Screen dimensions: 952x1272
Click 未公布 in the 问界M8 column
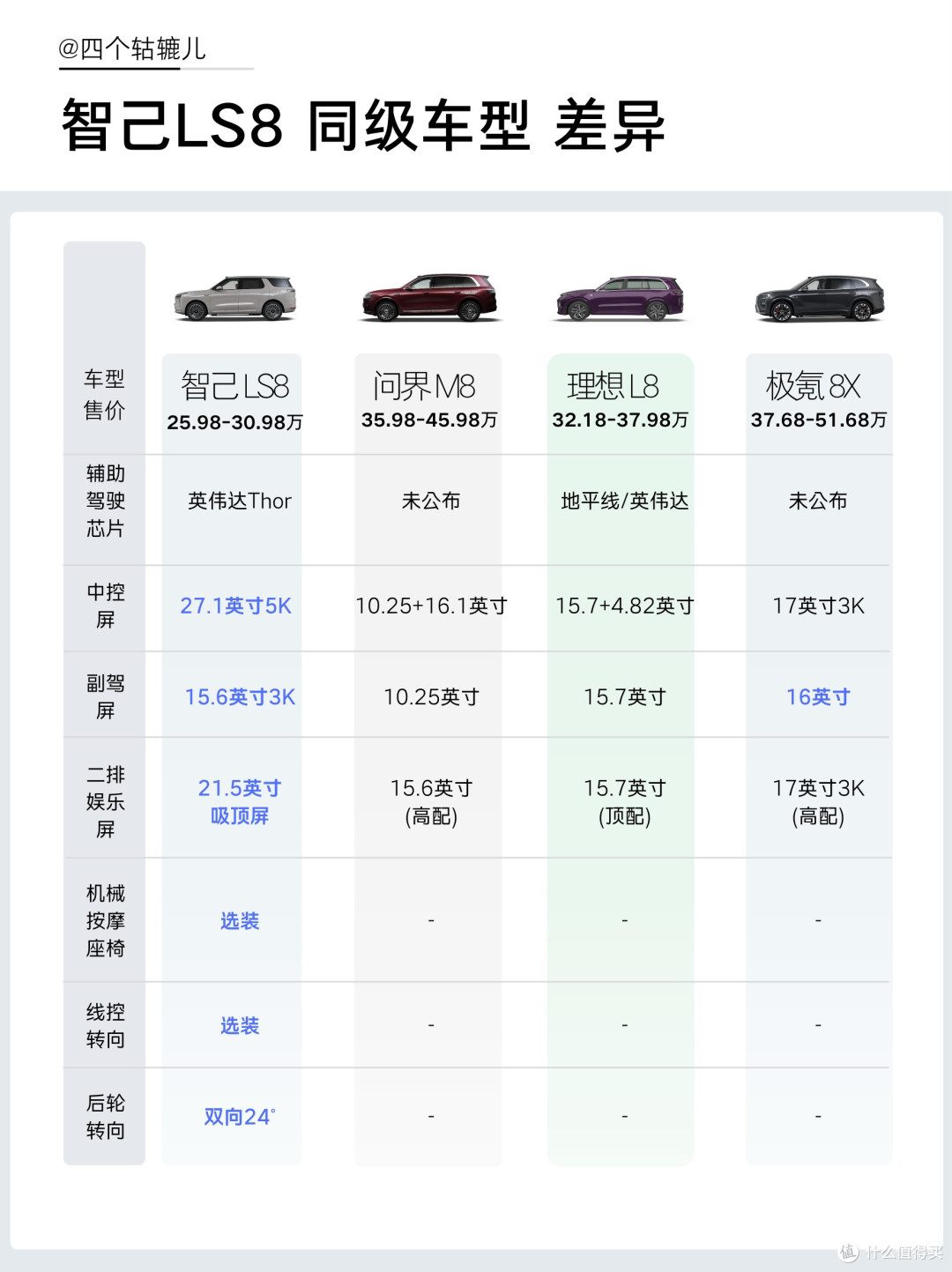point(430,501)
